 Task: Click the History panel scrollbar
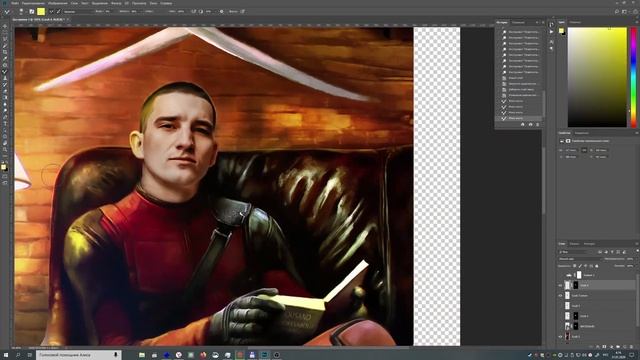tap(544, 104)
